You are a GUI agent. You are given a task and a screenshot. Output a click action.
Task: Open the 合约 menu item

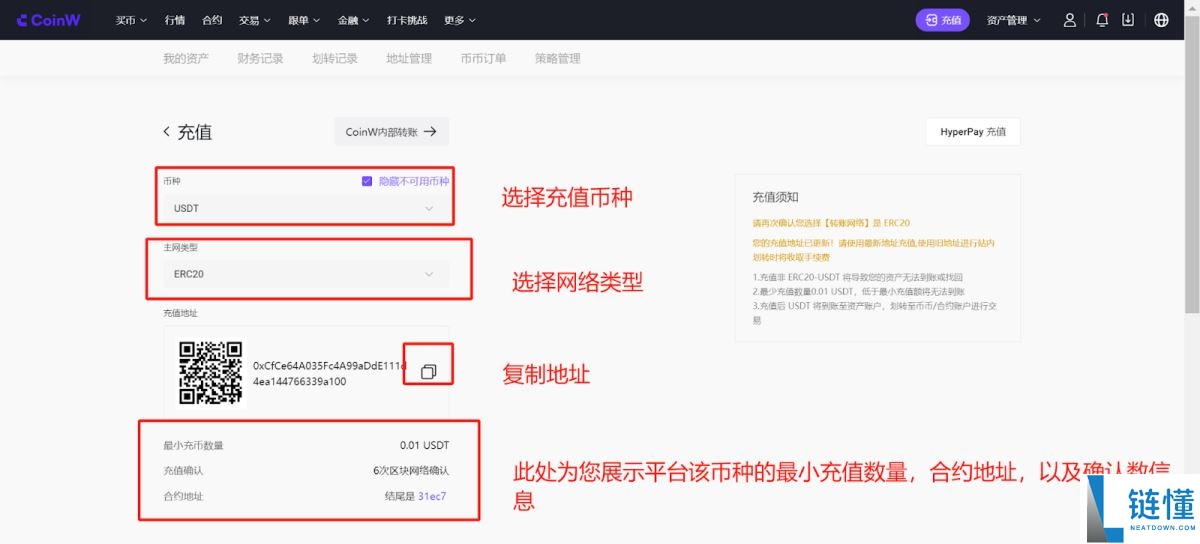pyautogui.click(x=212, y=20)
